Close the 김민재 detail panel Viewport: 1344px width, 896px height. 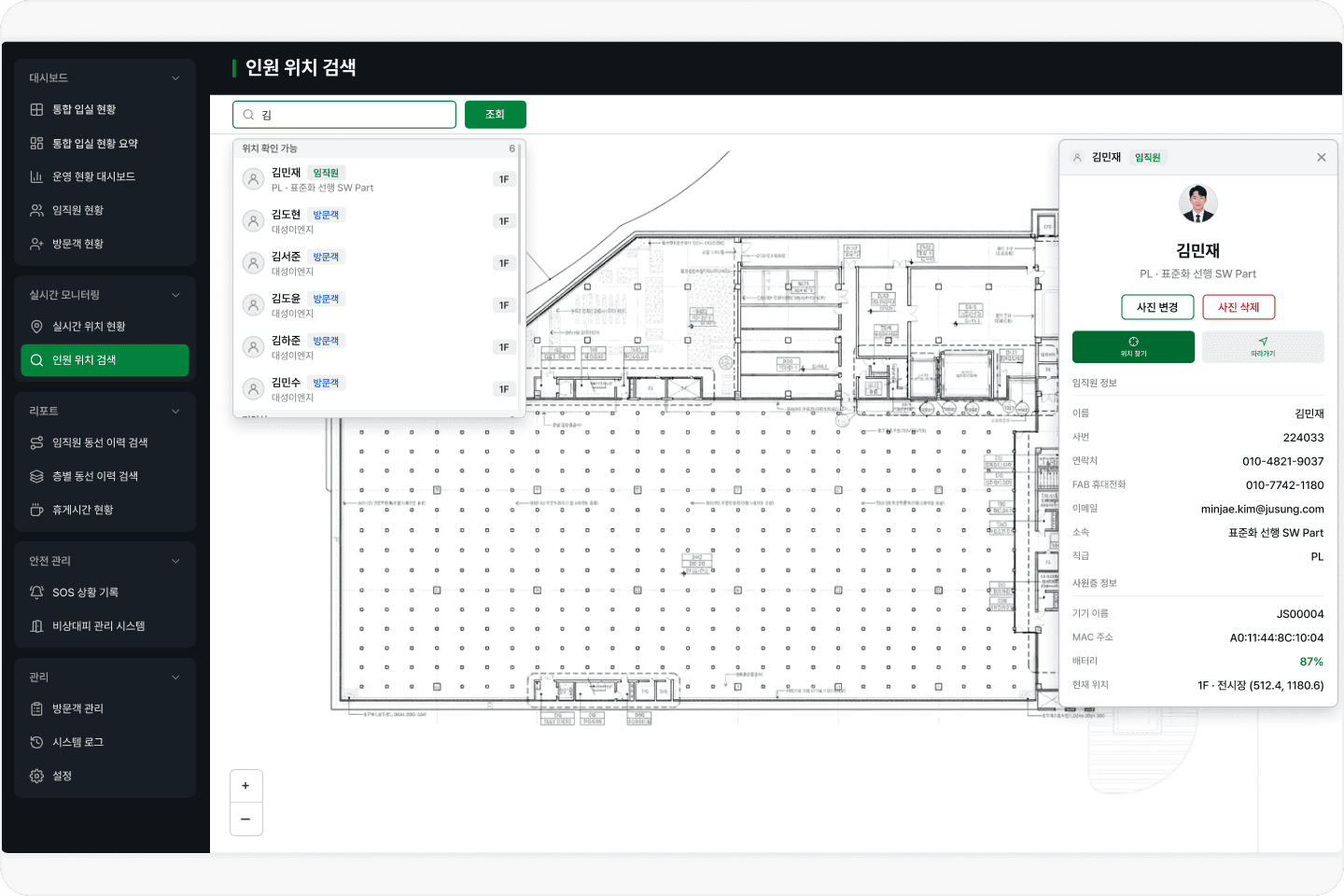[1322, 157]
